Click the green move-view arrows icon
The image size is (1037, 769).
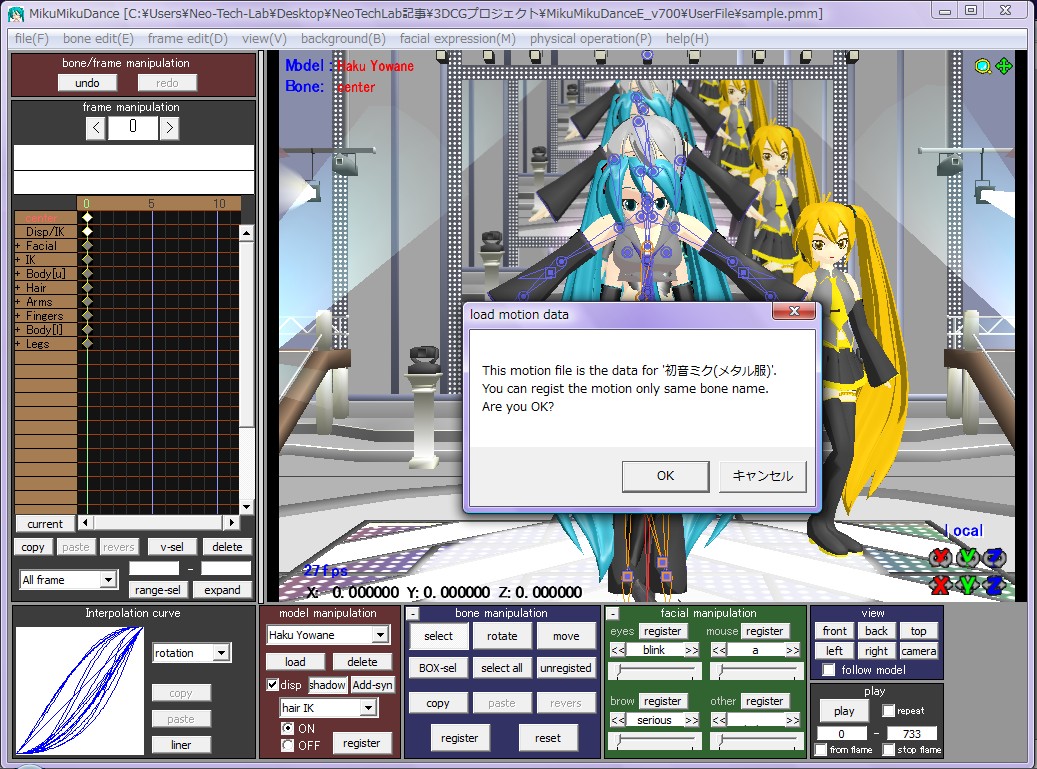pyautogui.click(x=1004, y=66)
